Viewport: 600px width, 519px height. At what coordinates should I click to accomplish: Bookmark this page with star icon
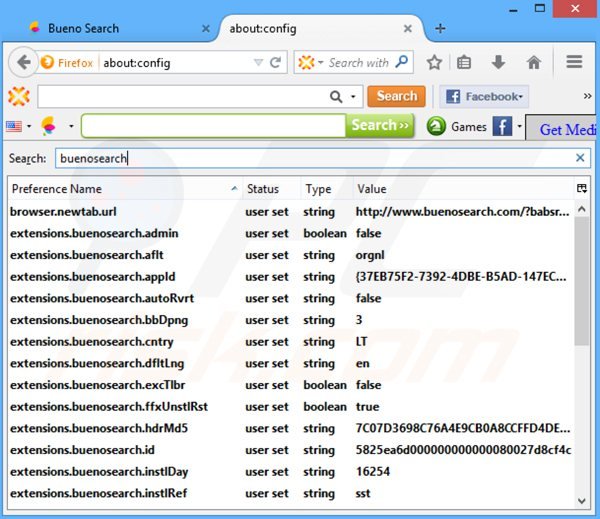(x=434, y=63)
